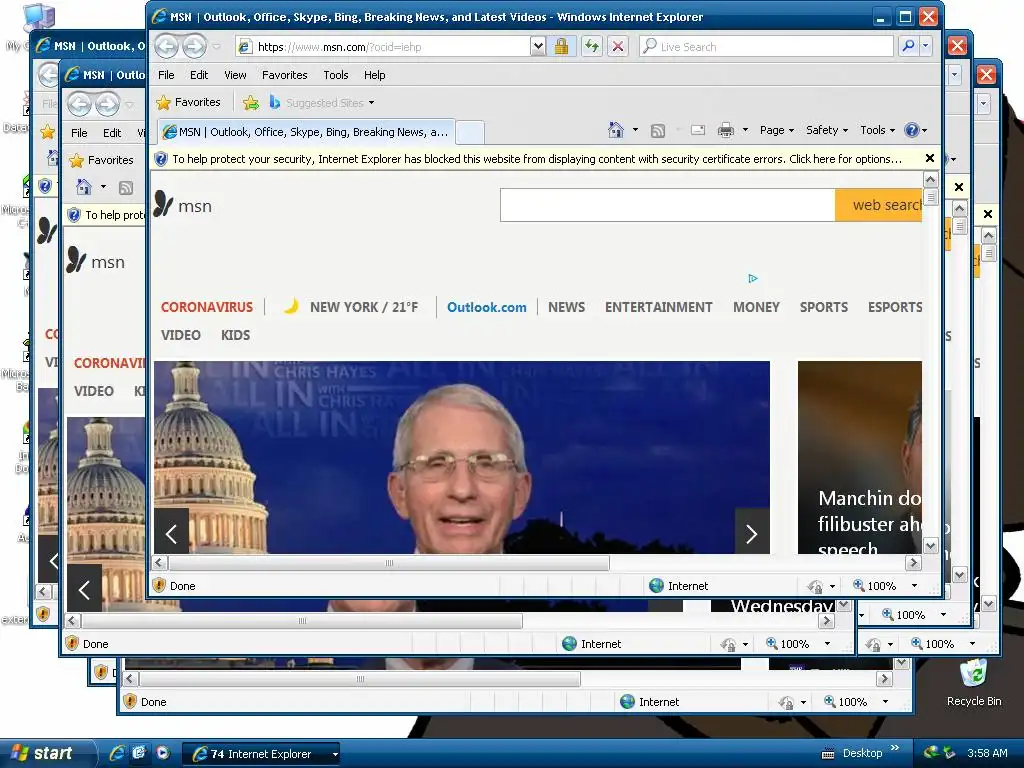Viewport: 1024px width, 768px height.
Task: Open the Recycle Bin desktop icon
Action: tap(973, 683)
